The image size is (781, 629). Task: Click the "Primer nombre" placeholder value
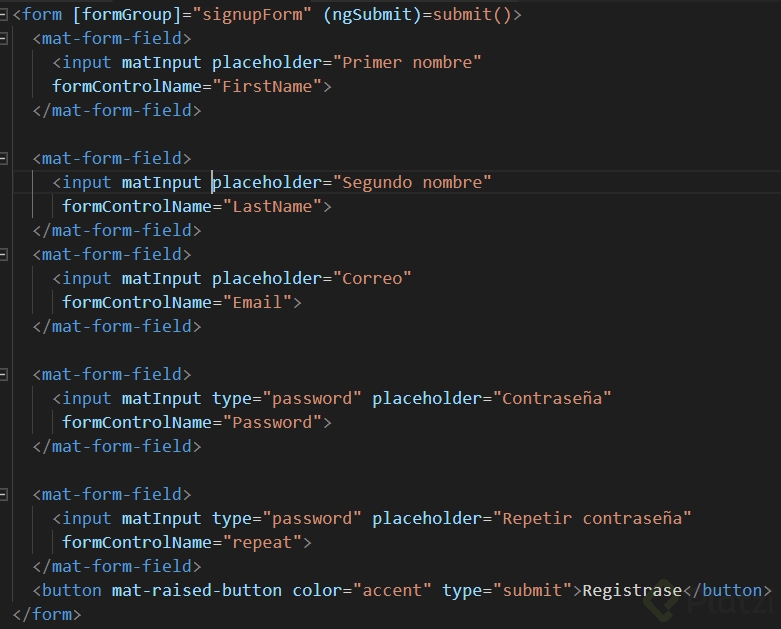tap(411, 63)
